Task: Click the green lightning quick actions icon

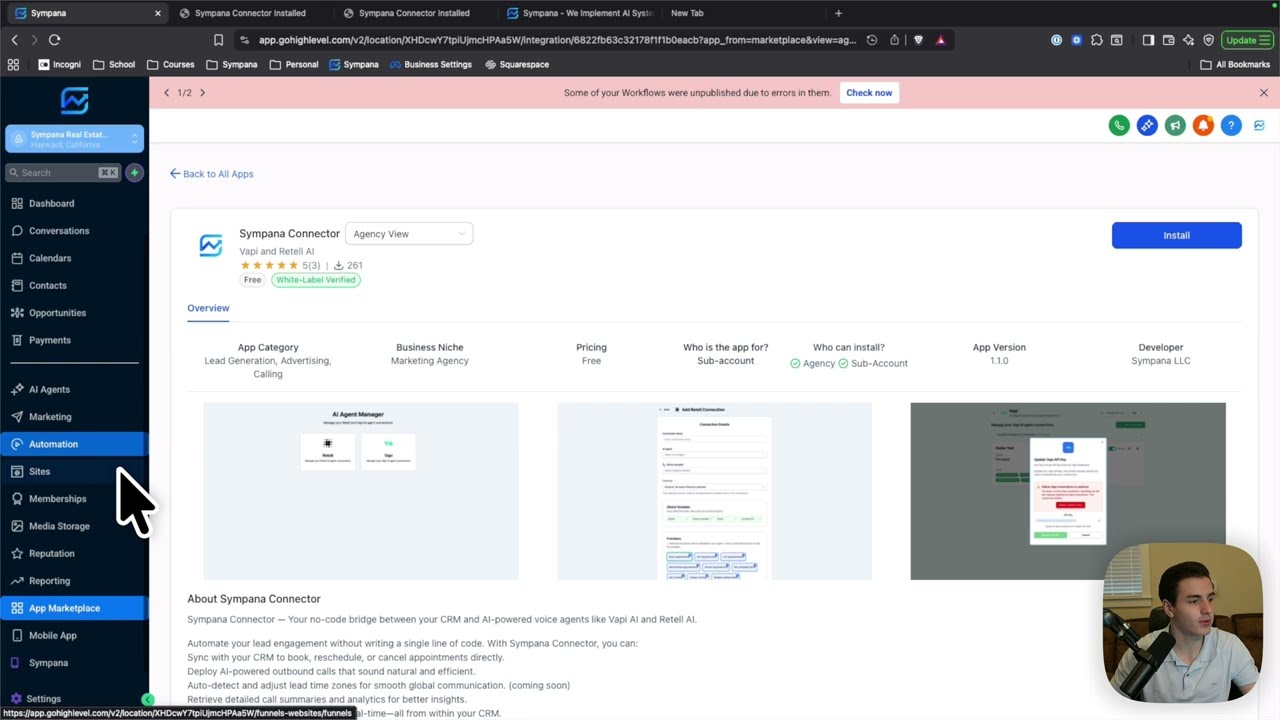Action: 134,173
